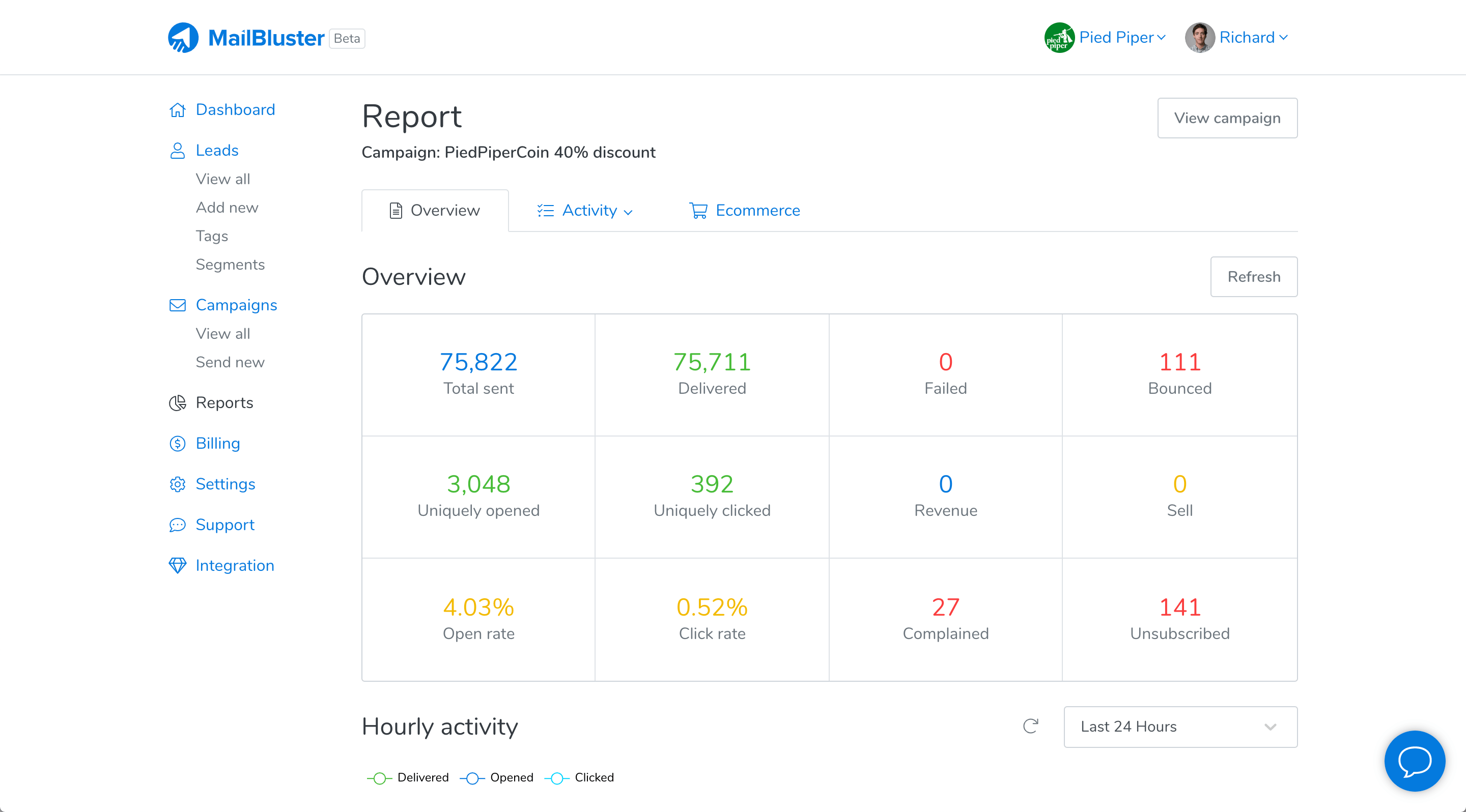Click the Billing dollar coin icon
1466x812 pixels.
point(178,444)
